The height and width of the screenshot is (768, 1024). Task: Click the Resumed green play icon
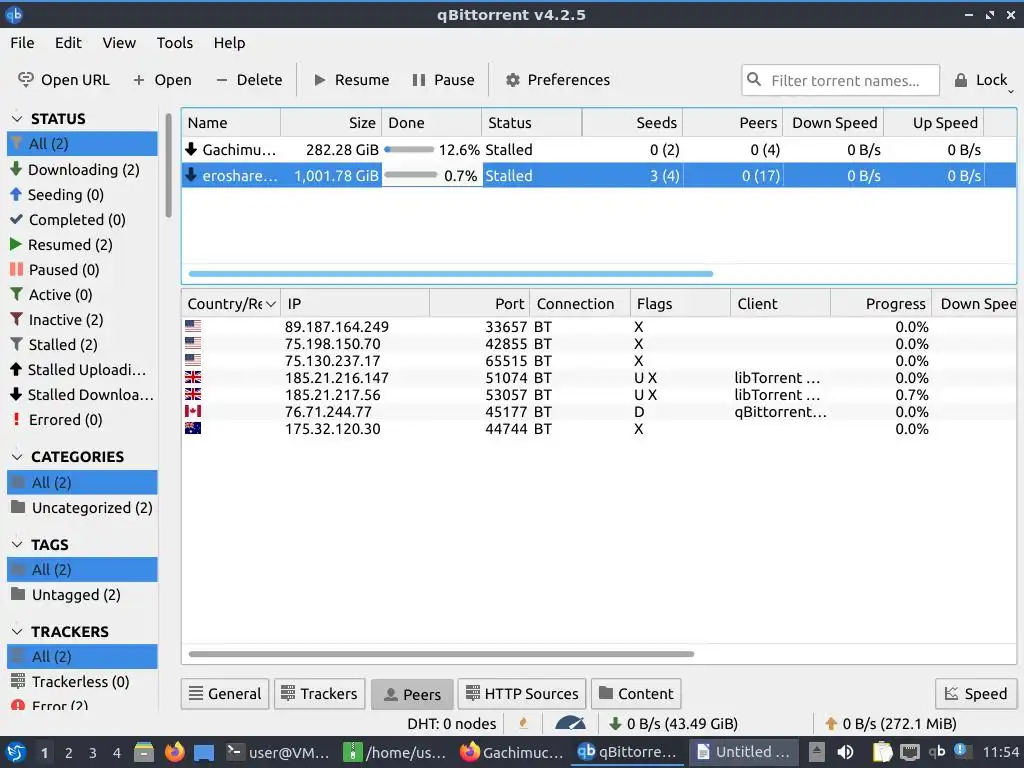click(x=16, y=244)
